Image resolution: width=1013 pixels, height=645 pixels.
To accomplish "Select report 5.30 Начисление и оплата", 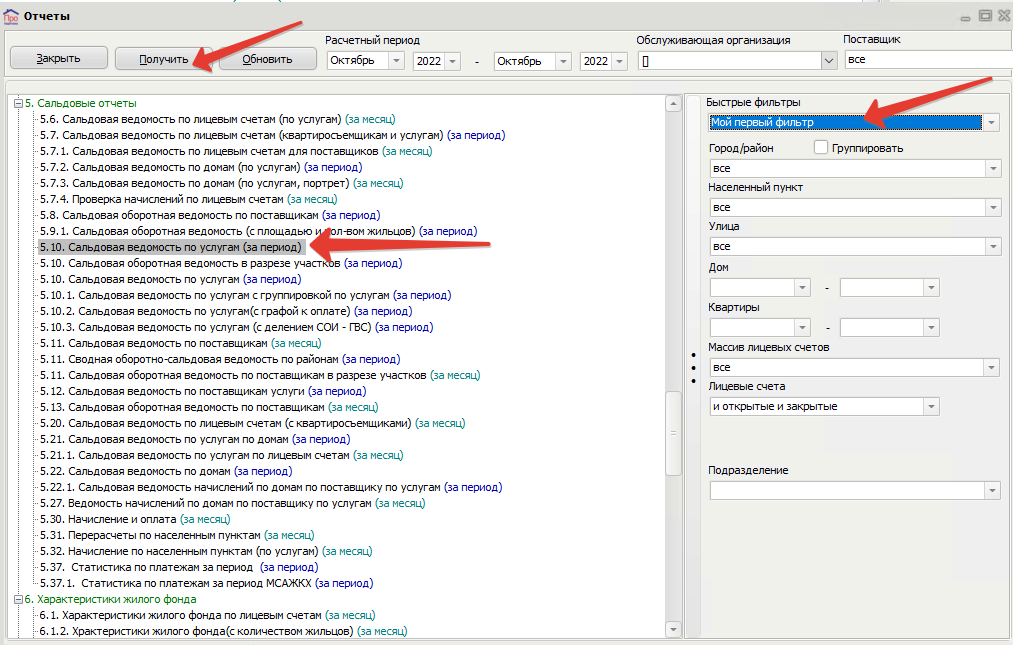I will (134, 519).
